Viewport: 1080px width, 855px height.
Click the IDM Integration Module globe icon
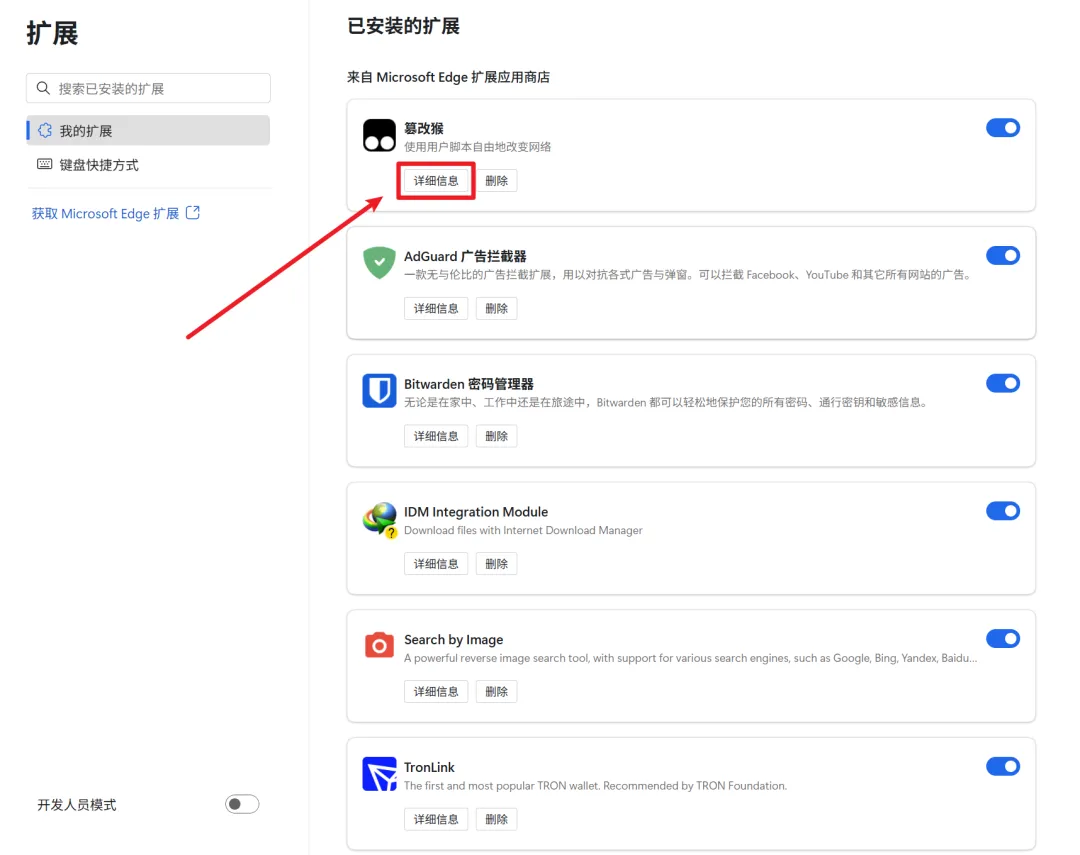[380, 519]
